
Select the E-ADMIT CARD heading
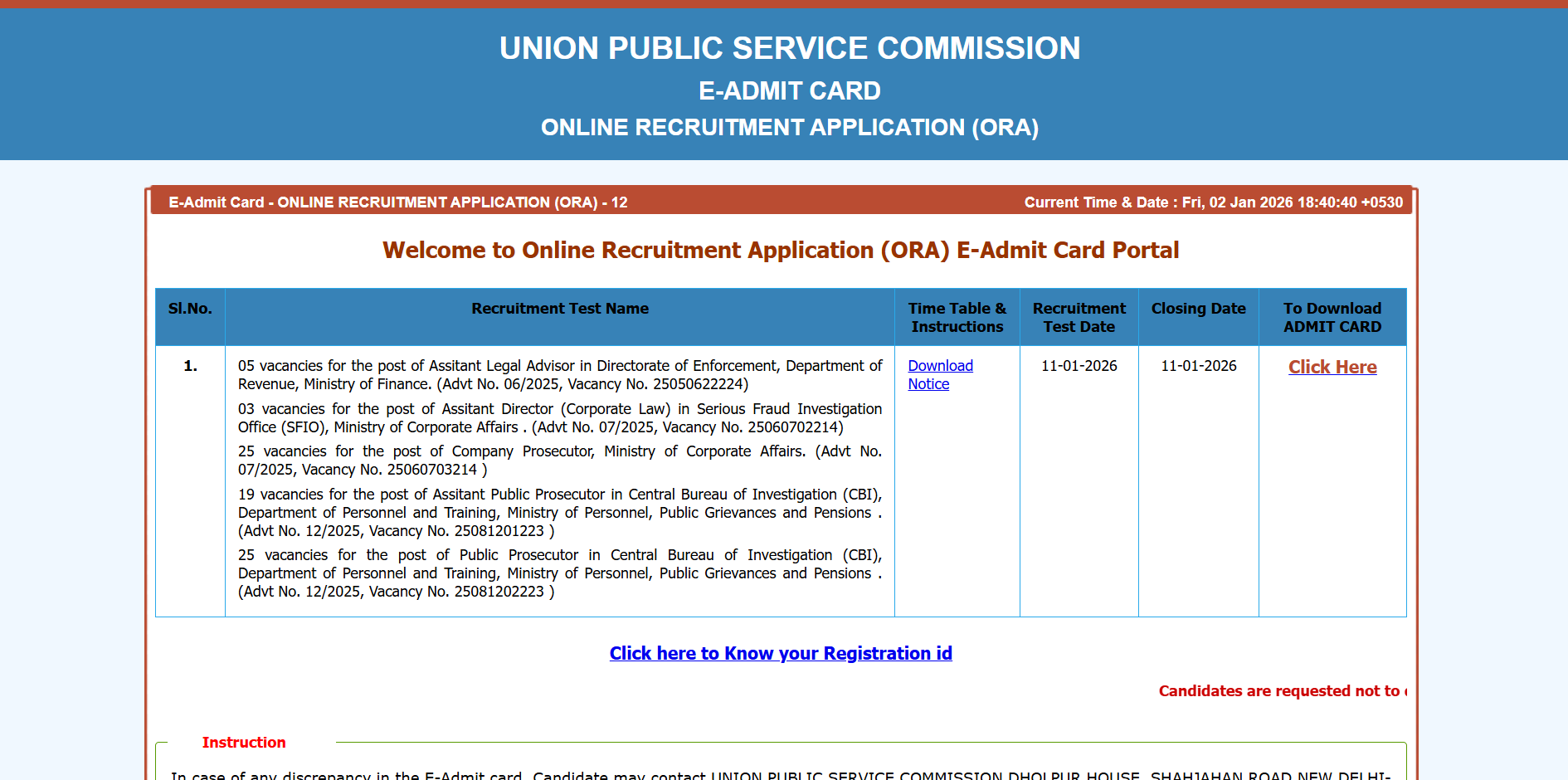click(790, 91)
